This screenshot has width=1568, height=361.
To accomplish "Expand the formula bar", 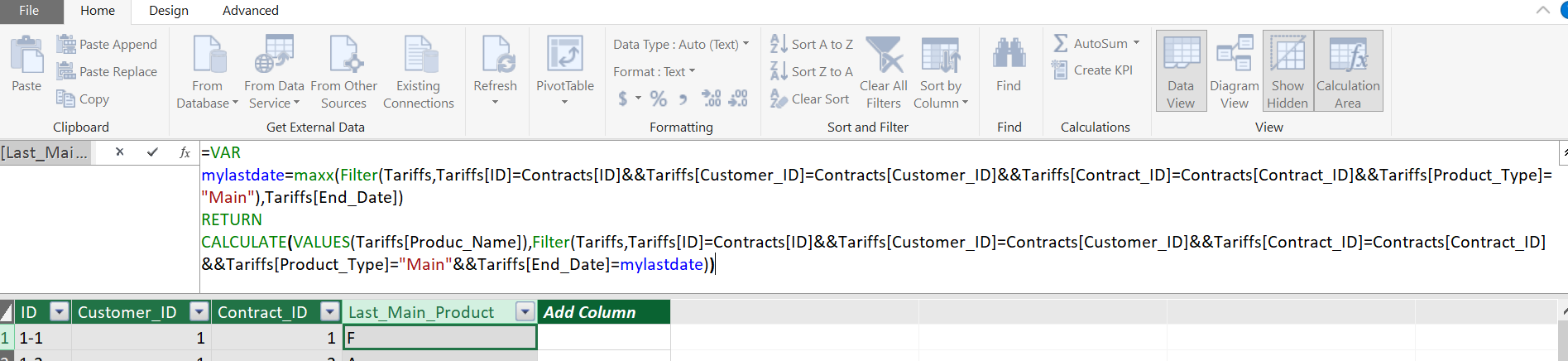I will (x=1563, y=152).
